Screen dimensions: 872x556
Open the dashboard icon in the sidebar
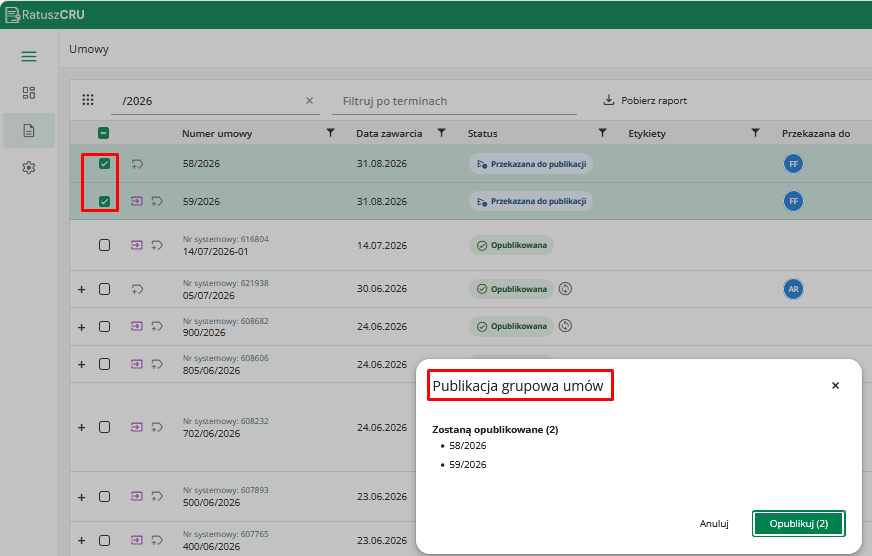(29, 93)
